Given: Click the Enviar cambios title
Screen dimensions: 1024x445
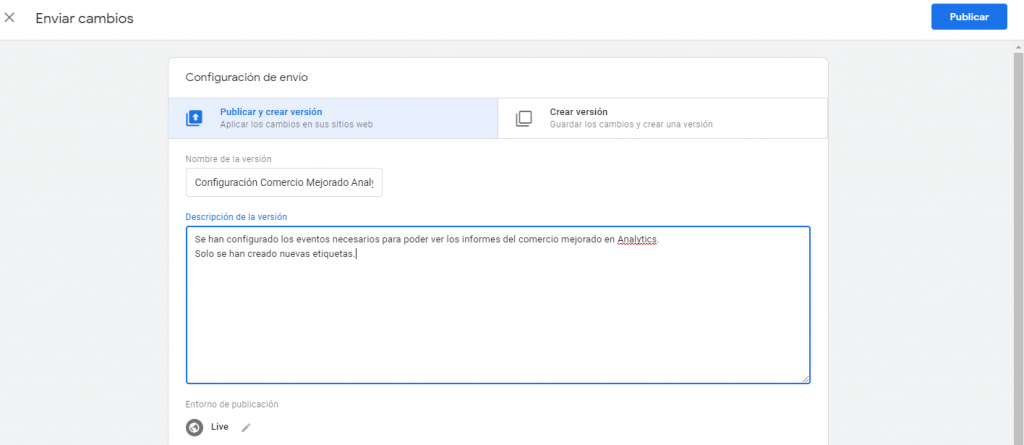Looking at the screenshot, I should (84, 18).
